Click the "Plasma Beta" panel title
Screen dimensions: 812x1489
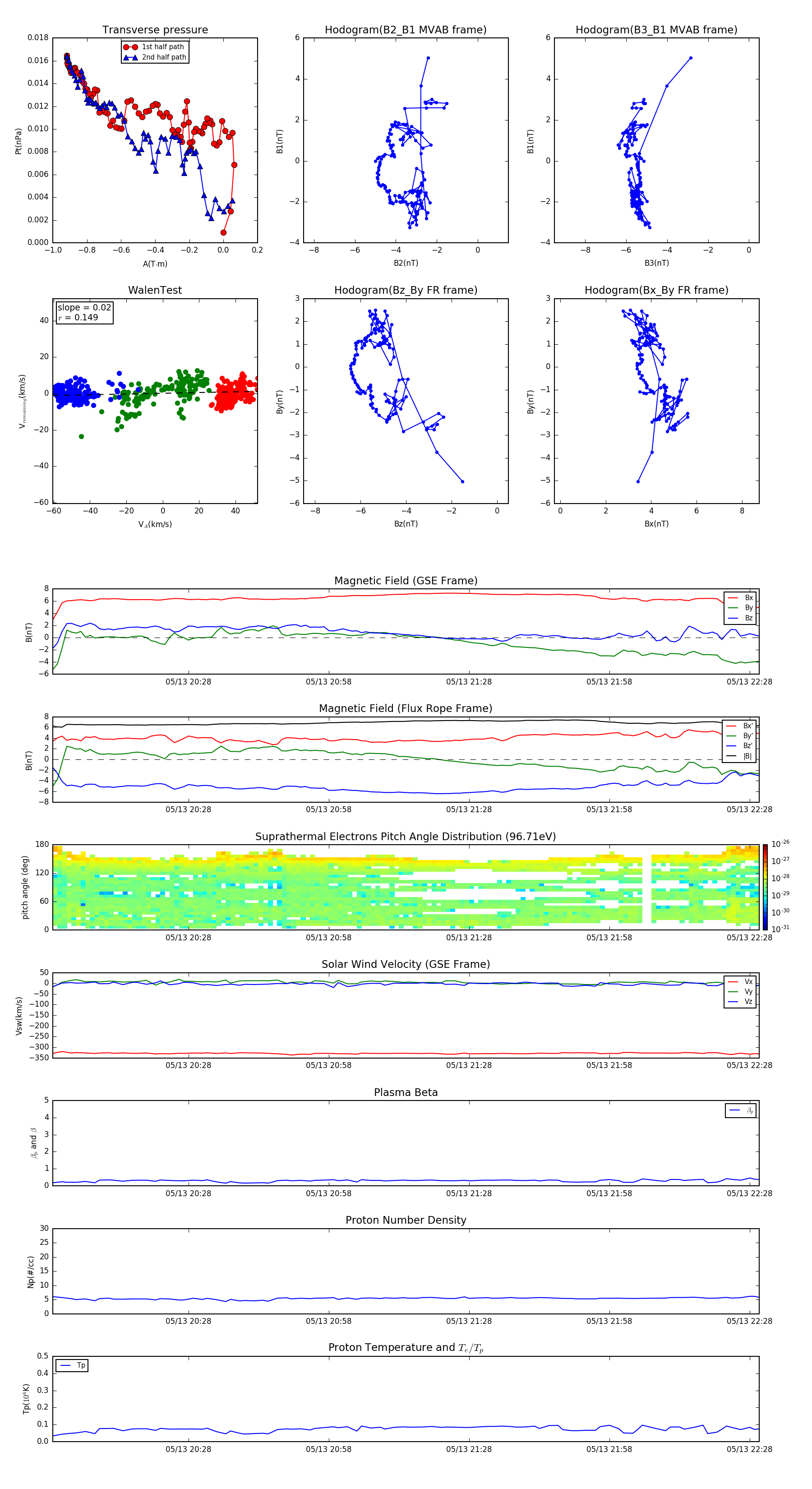[x=406, y=1092]
